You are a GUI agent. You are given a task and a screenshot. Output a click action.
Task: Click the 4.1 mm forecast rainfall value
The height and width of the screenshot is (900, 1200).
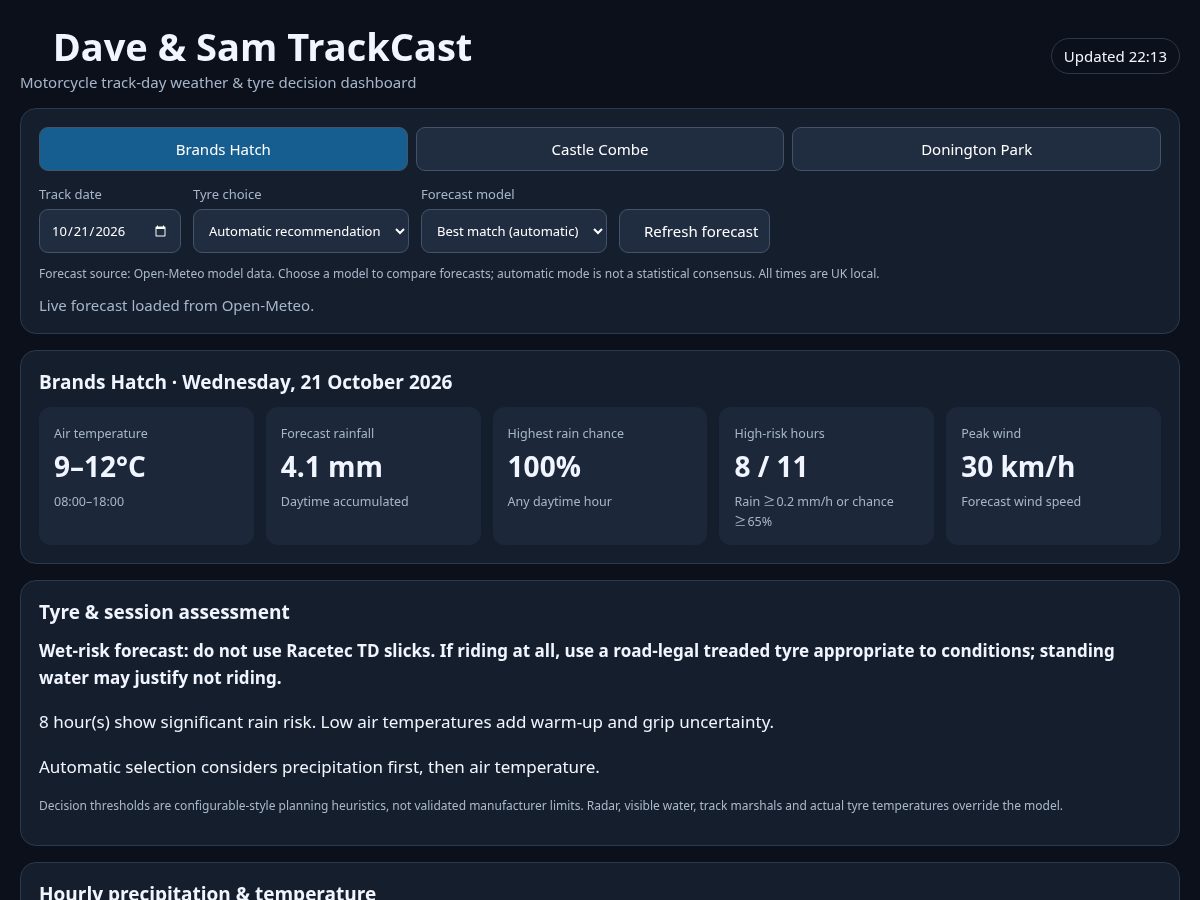point(332,467)
